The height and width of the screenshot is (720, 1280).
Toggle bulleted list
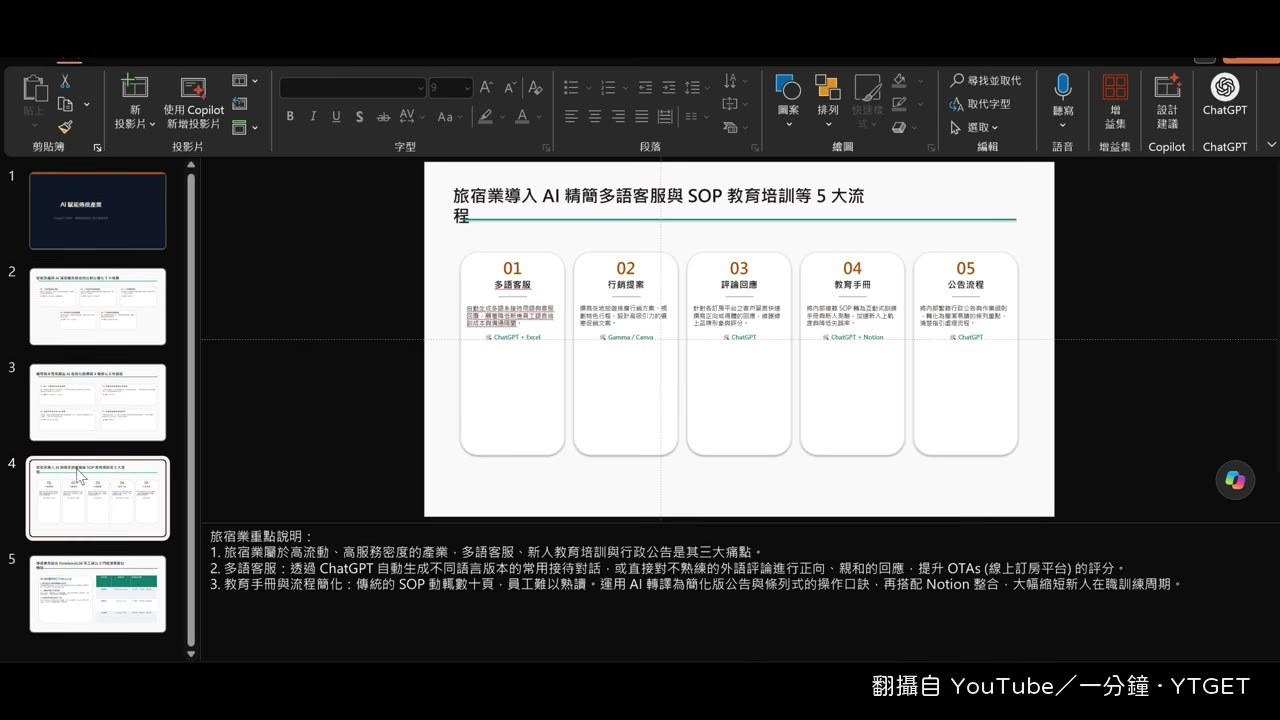pos(571,88)
